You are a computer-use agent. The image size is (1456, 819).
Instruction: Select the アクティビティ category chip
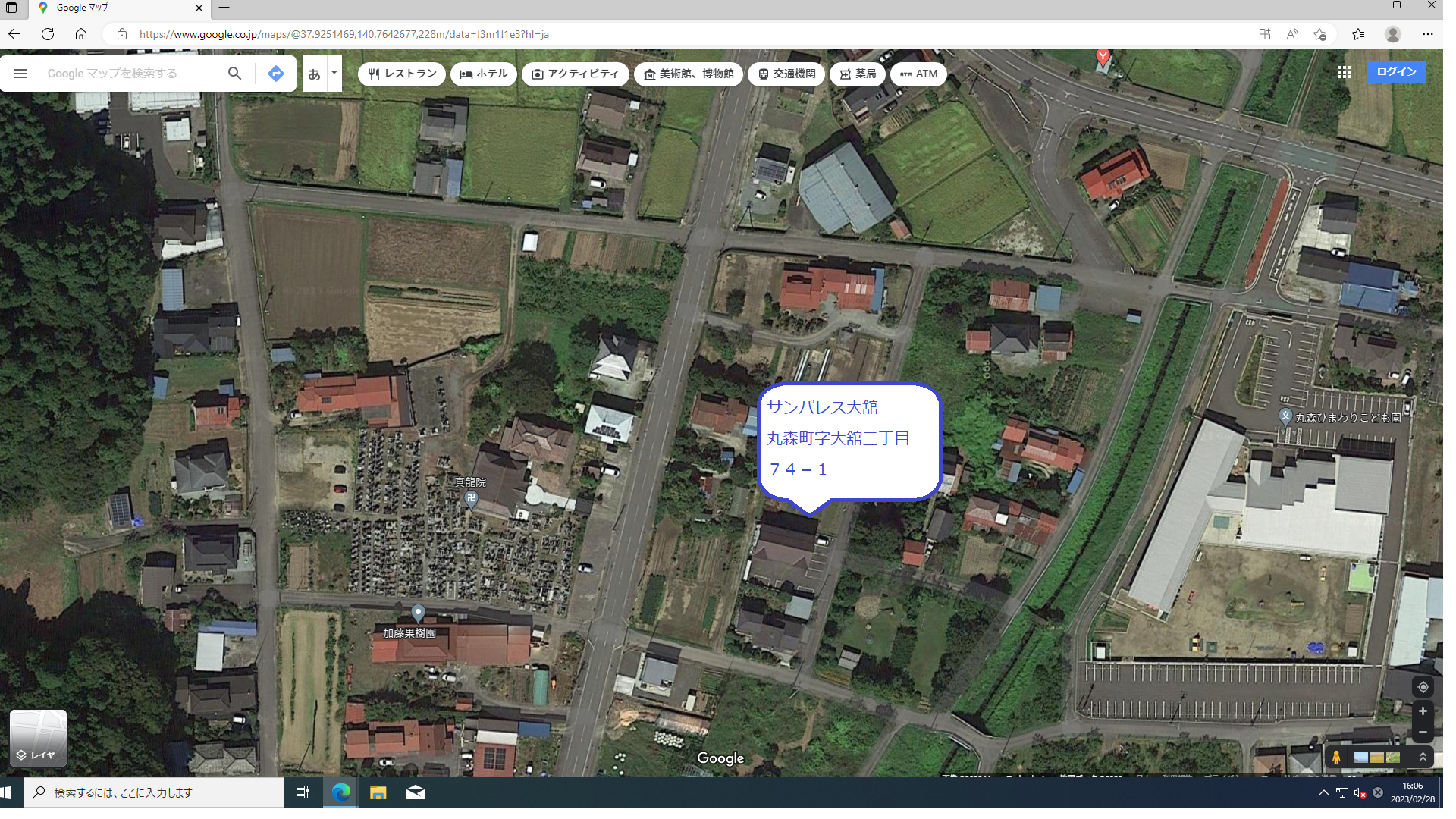pos(575,74)
